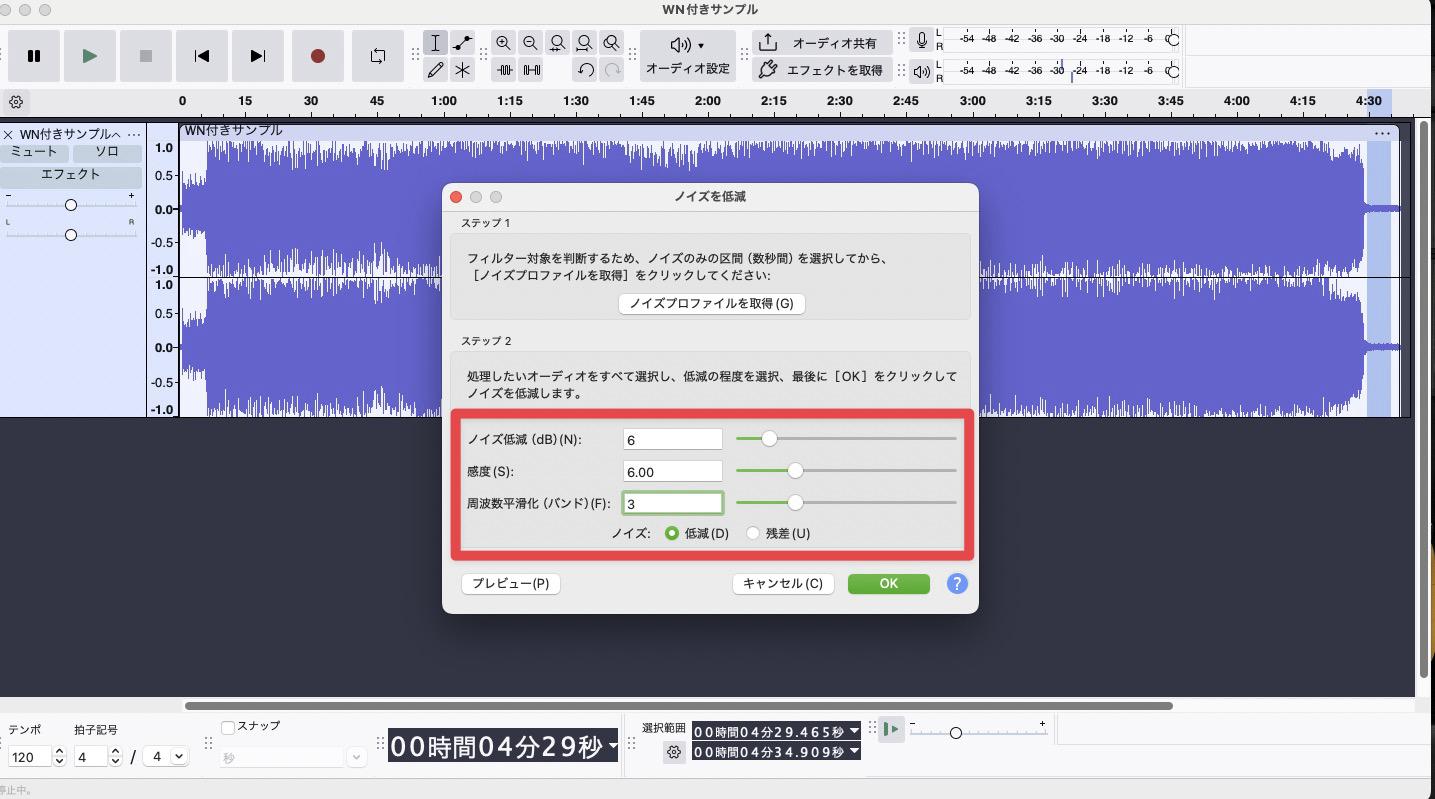This screenshot has width=1435, height=799.
Task: Open the time position format dropdown arrow
Action: 613,746
